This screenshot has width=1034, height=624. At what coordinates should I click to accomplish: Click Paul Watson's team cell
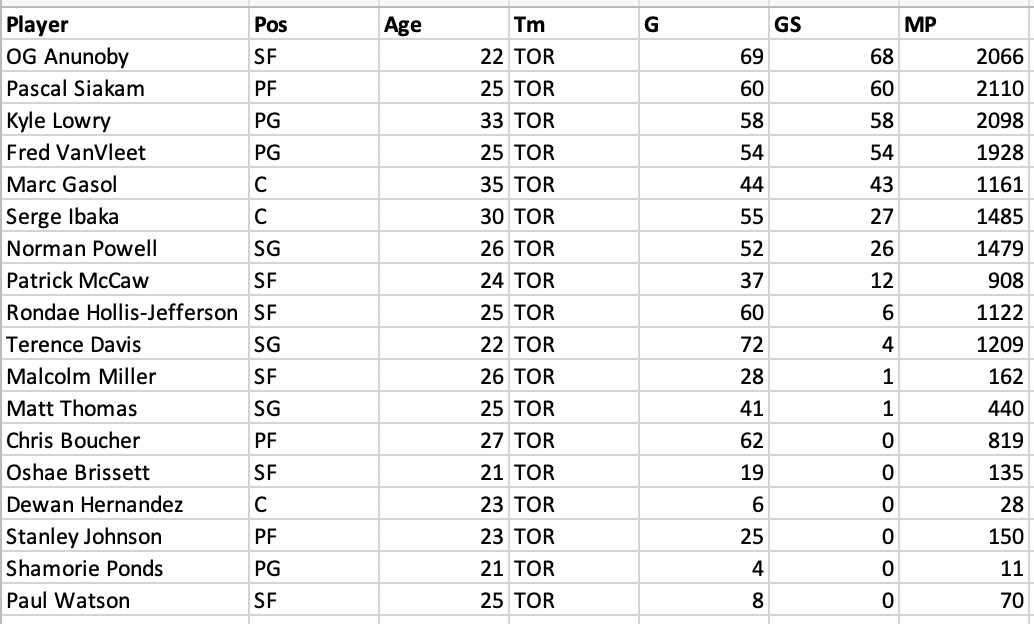(x=574, y=600)
